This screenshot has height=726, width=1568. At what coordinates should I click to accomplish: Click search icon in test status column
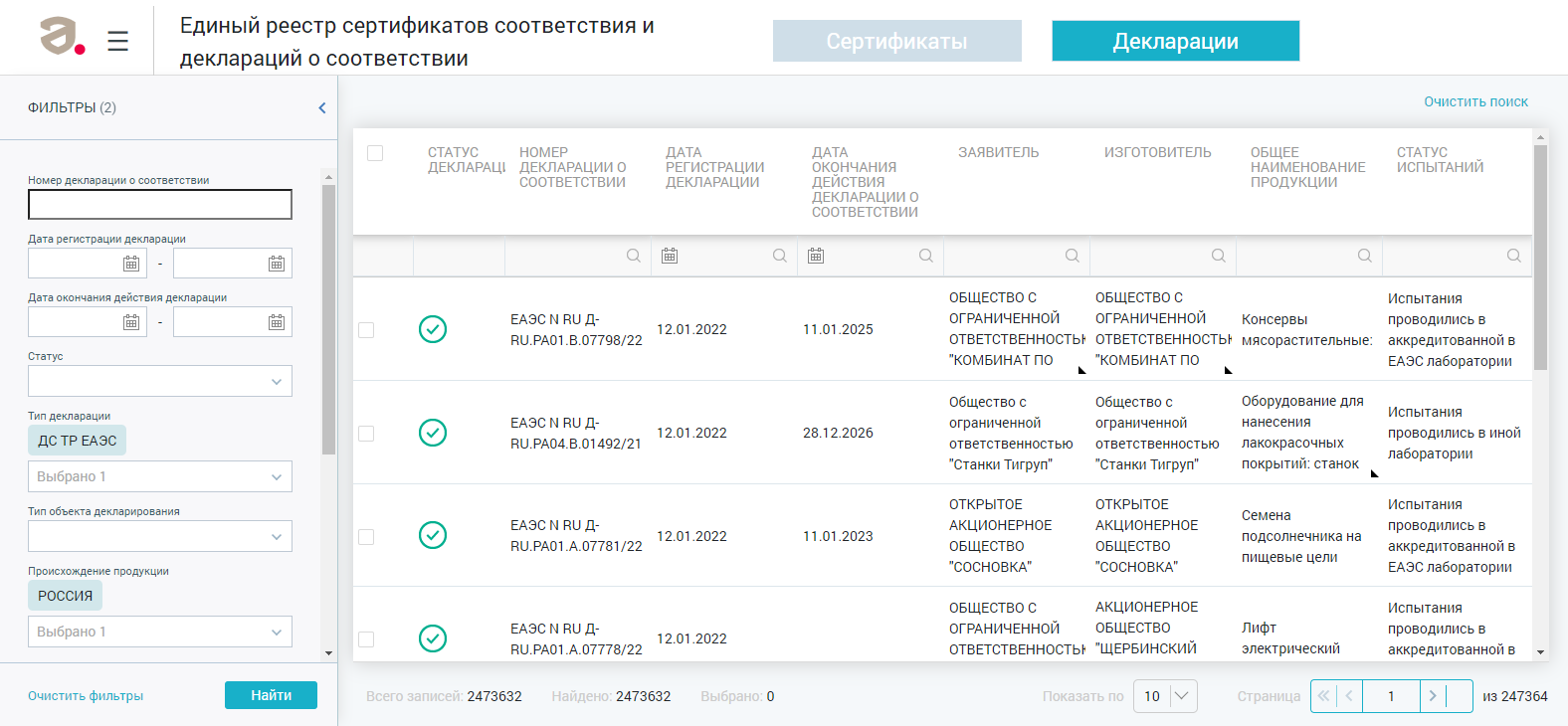(1513, 256)
